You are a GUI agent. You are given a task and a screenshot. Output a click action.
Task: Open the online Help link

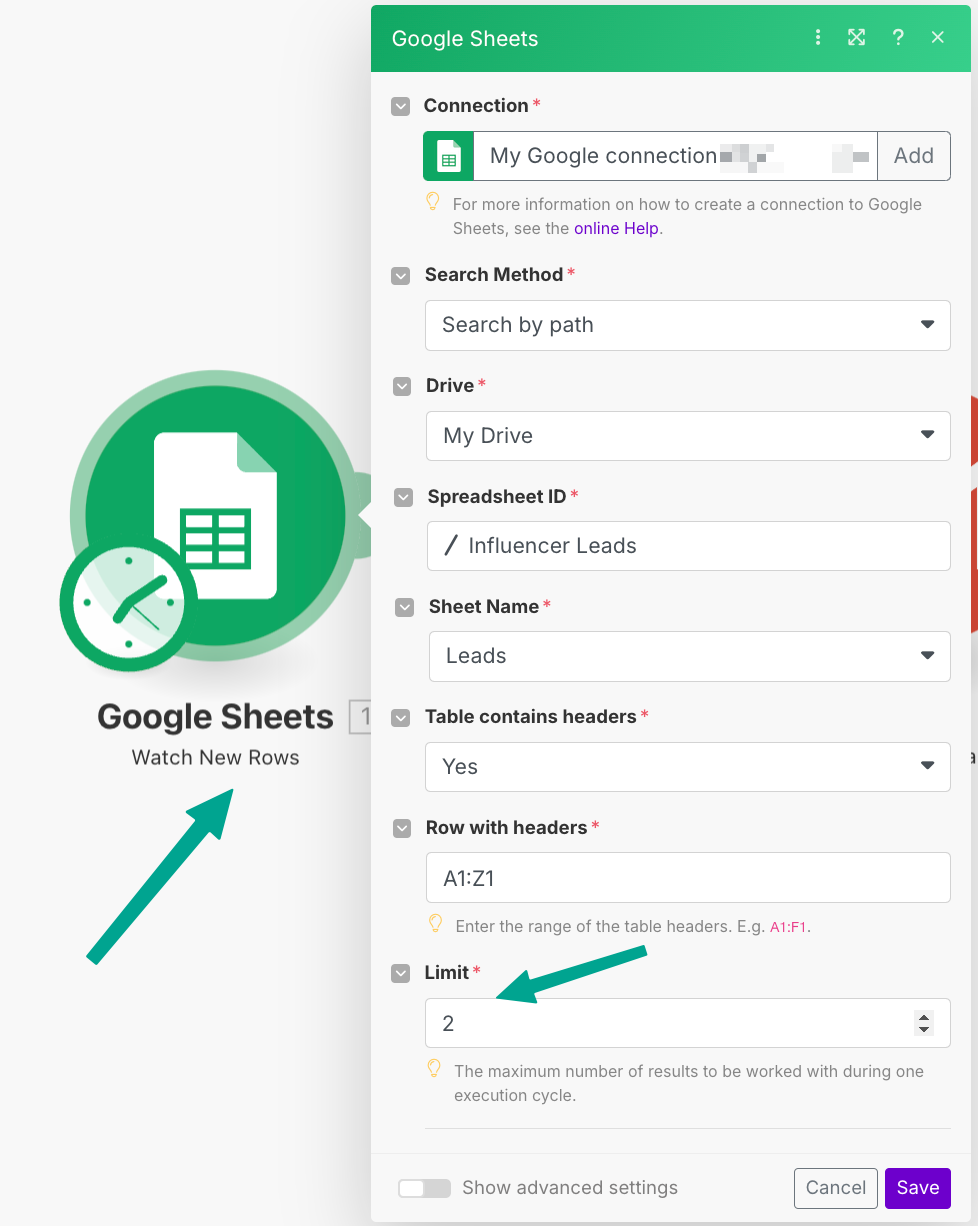(x=616, y=228)
